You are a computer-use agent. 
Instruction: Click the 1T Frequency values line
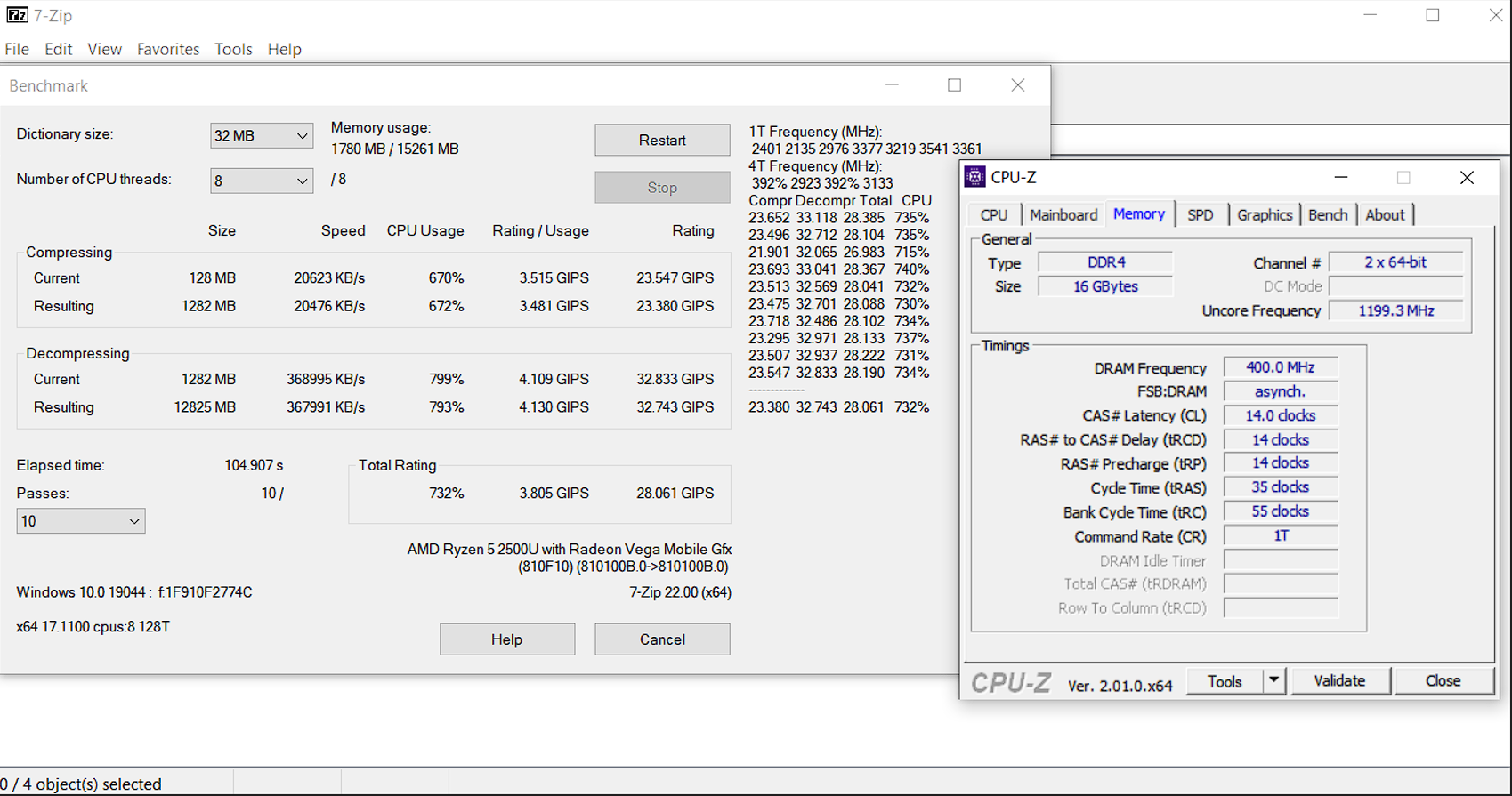coord(866,149)
